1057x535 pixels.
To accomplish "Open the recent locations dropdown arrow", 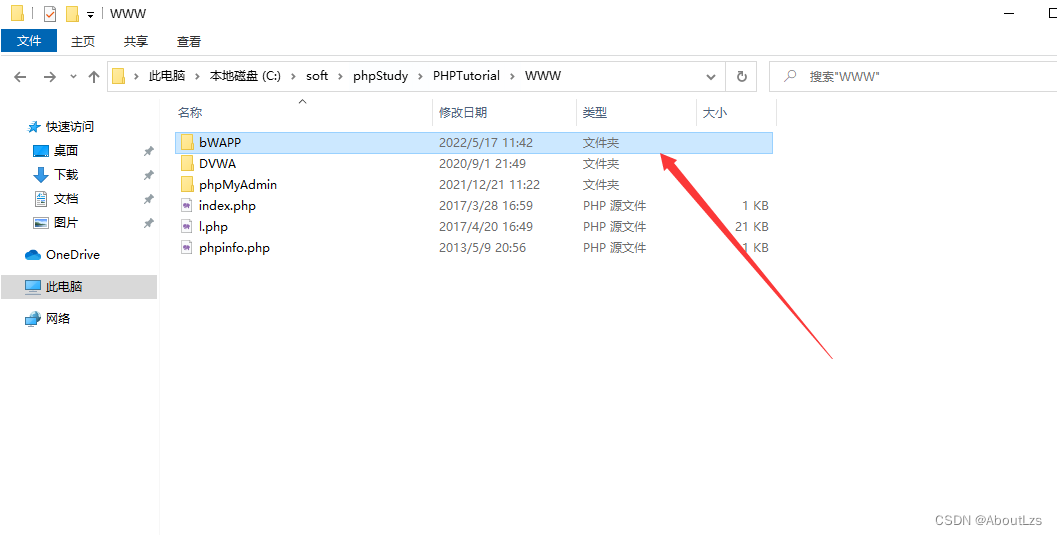I will tap(73, 77).
